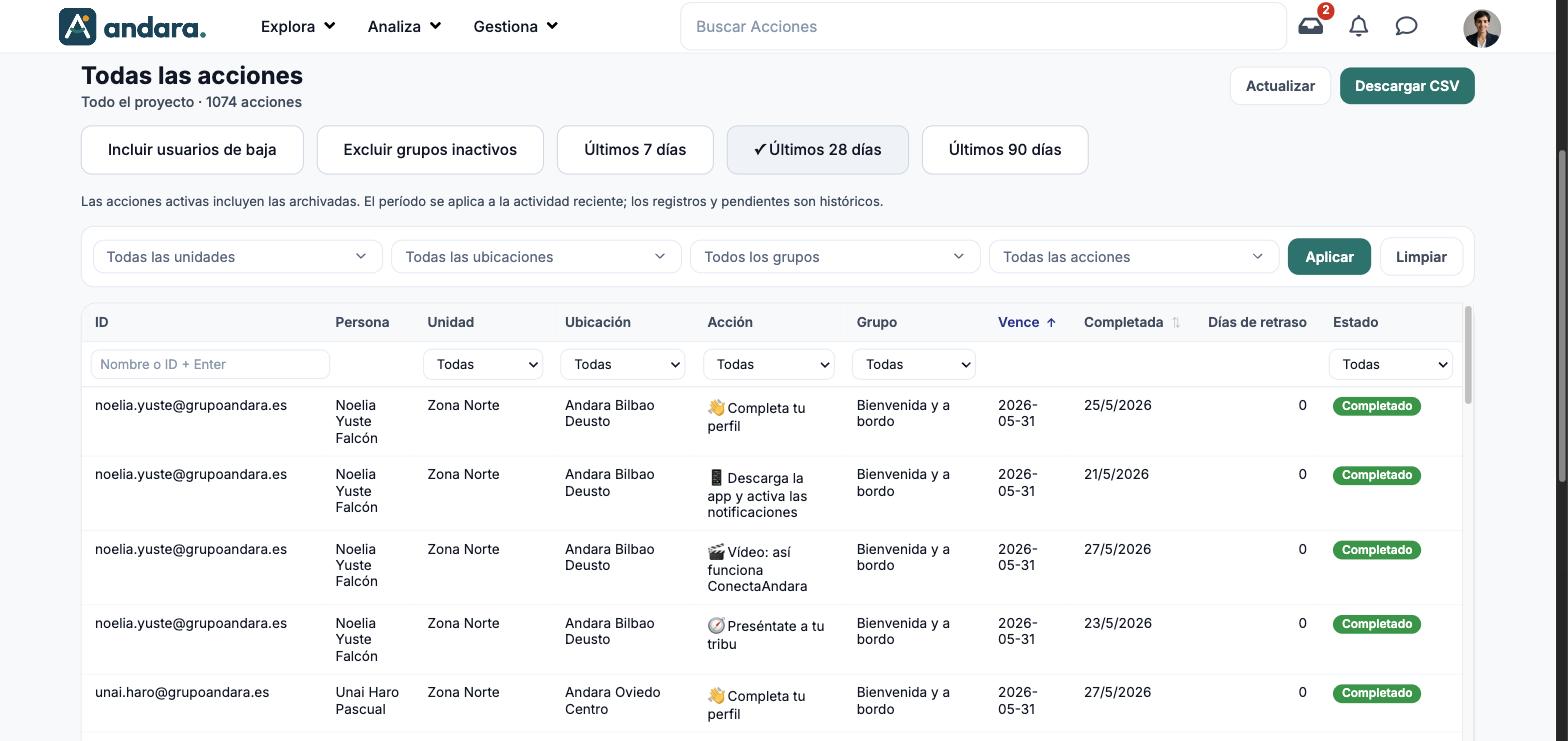Toggle Incluir usuarios de baja
Image resolution: width=1568 pixels, height=741 pixels.
pyautogui.click(x=192, y=150)
